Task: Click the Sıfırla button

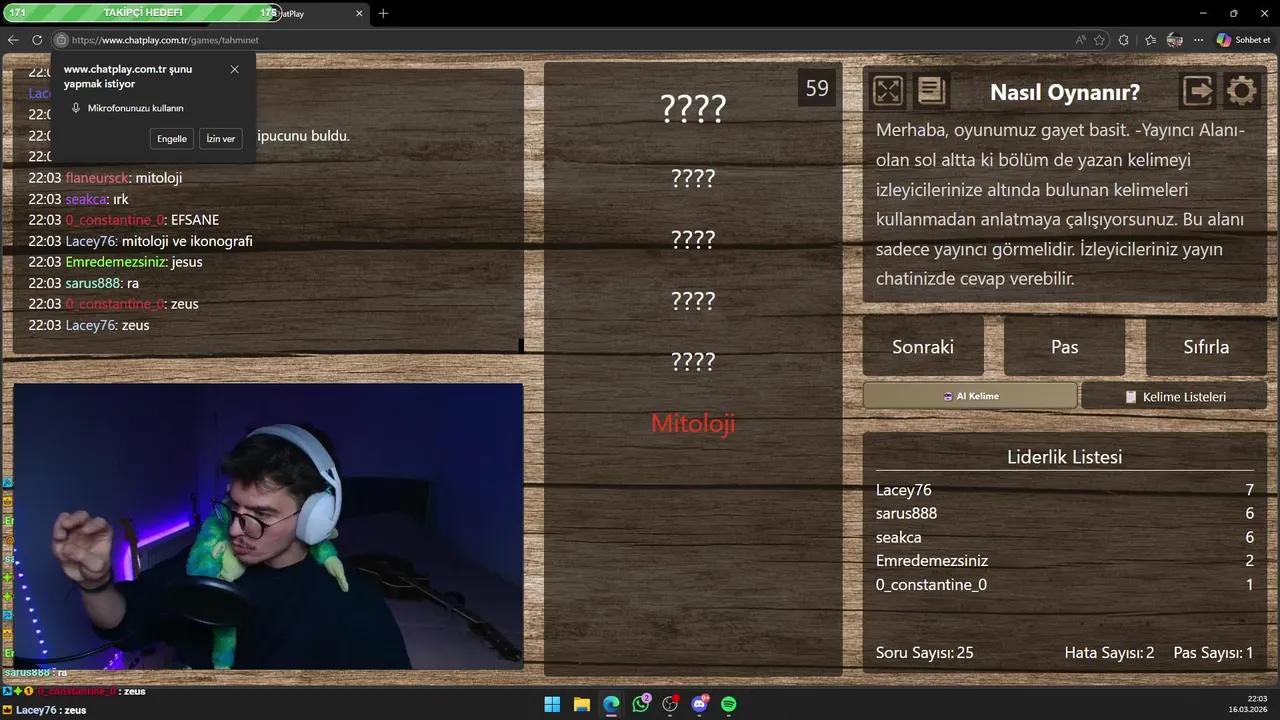Action: coord(1206,347)
